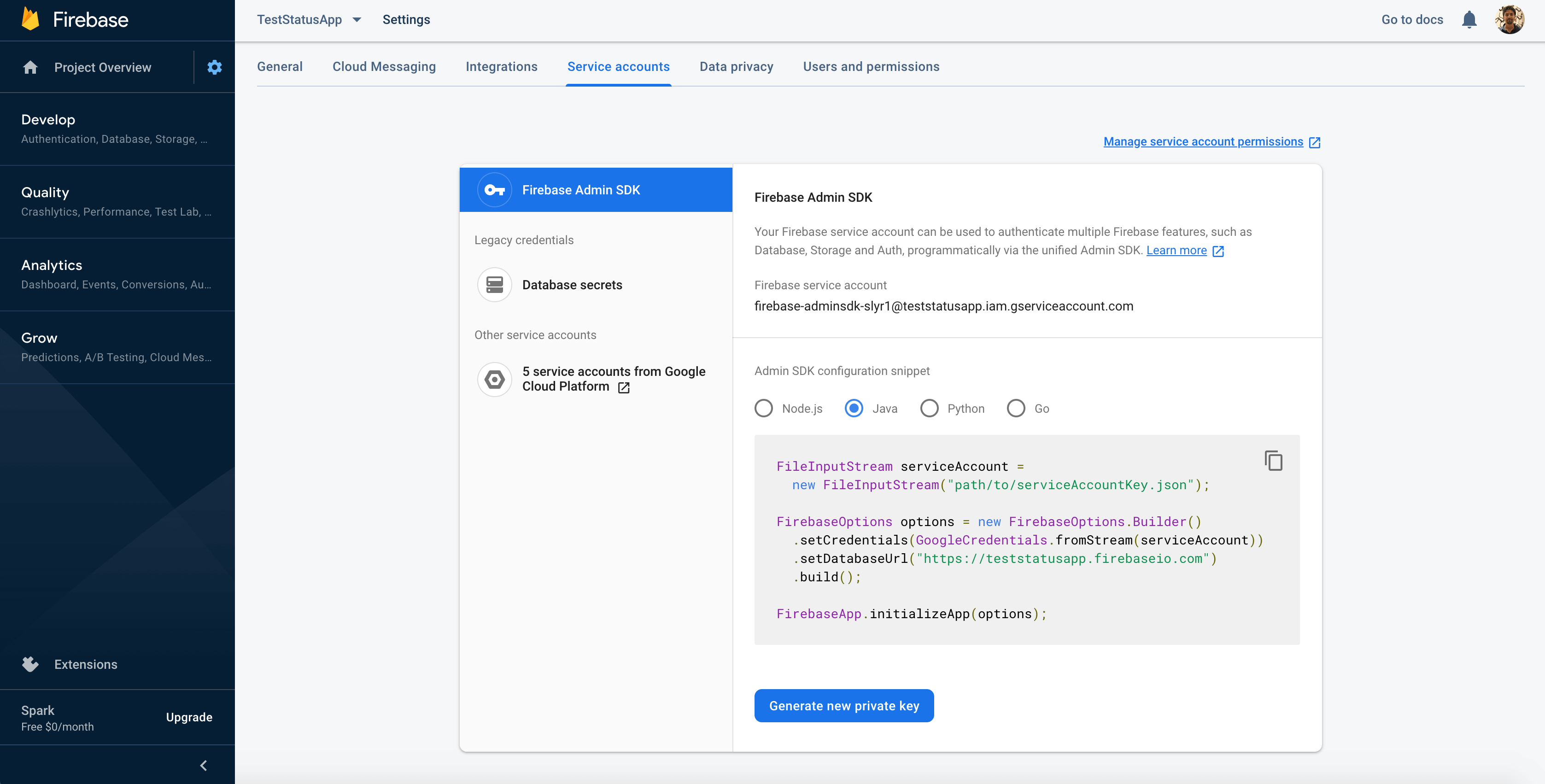Screen dimensions: 1545x784
Task: Click the Settings breadcrumb title
Action: point(406,20)
